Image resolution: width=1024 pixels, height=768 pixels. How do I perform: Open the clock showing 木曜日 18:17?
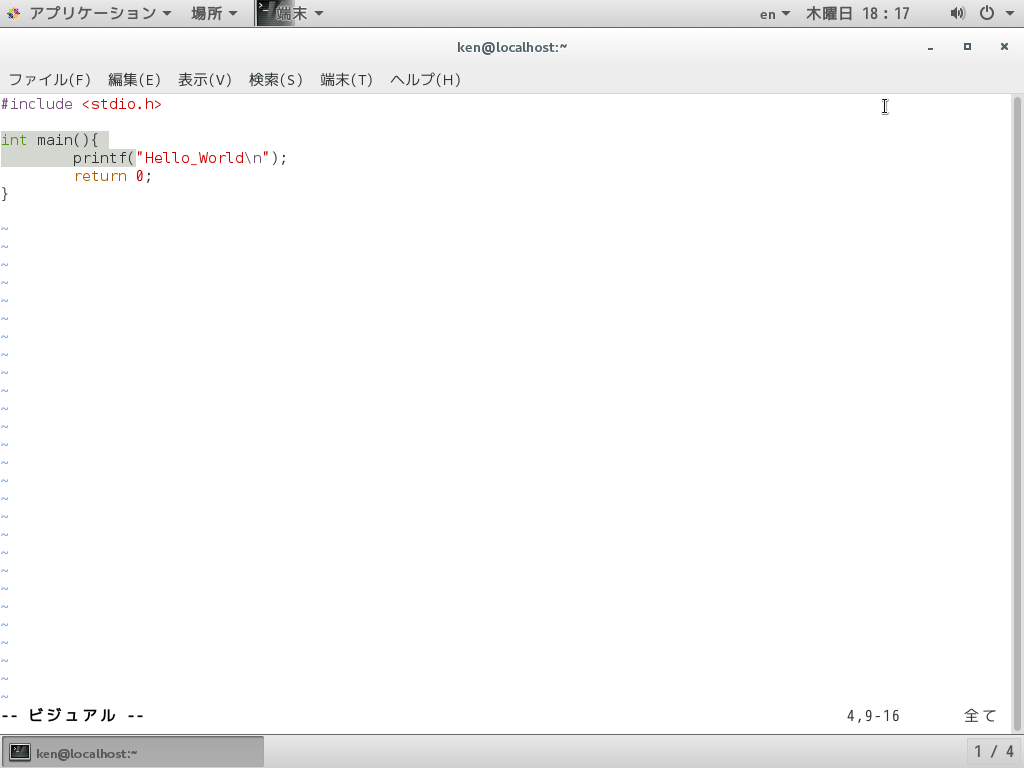click(857, 14)
